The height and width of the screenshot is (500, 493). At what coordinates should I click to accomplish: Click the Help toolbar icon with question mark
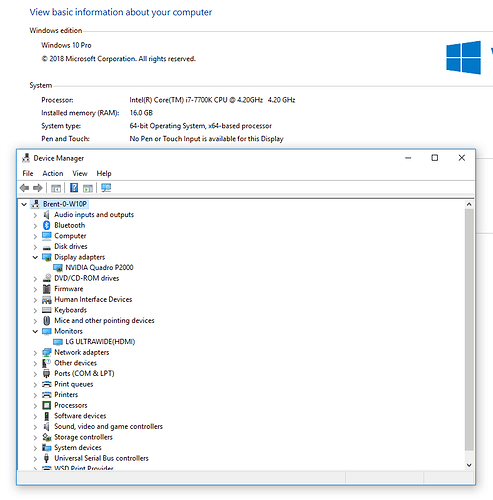point(74,188)
